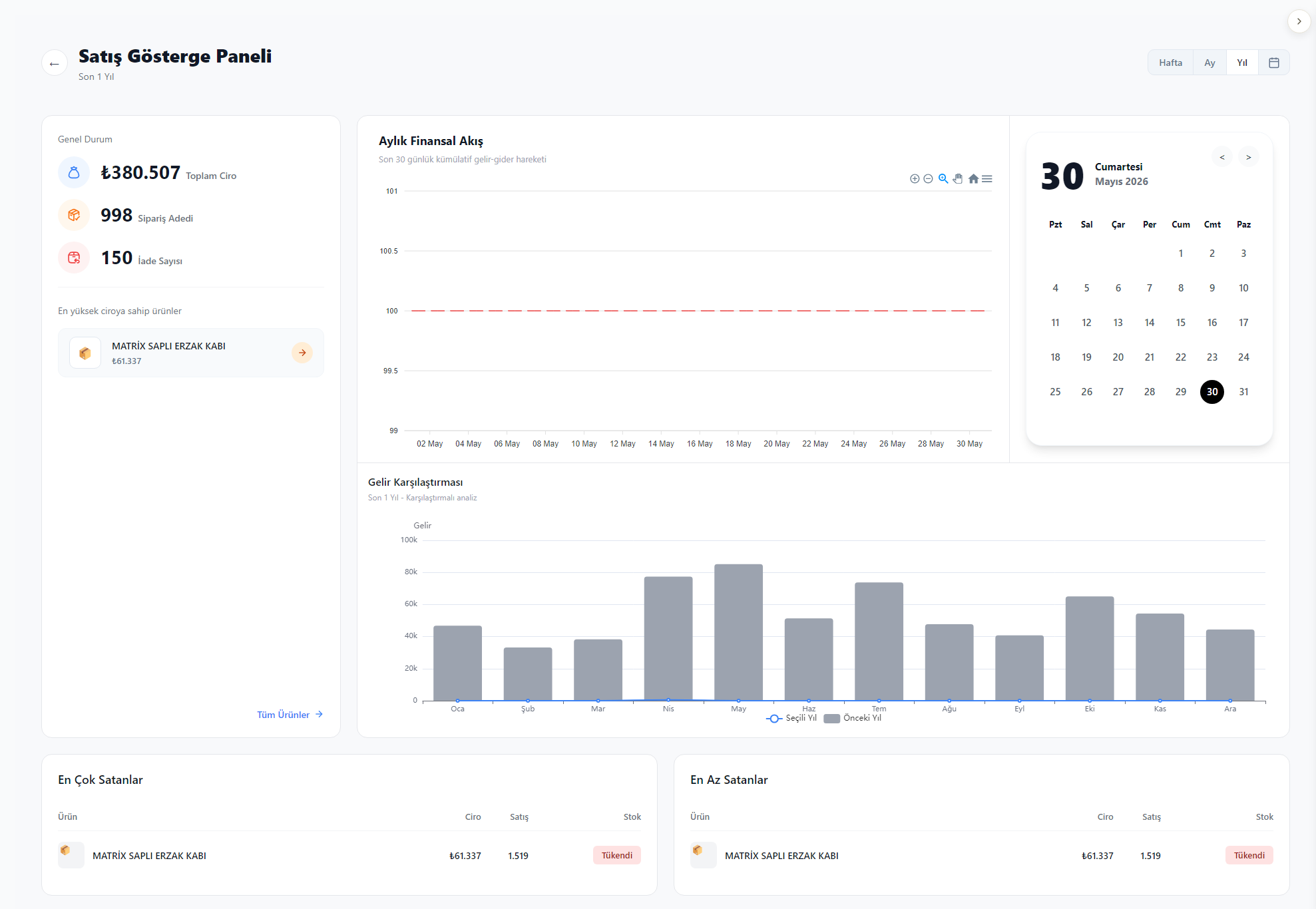Open the chart hamburger export menu

pos(987,179)
